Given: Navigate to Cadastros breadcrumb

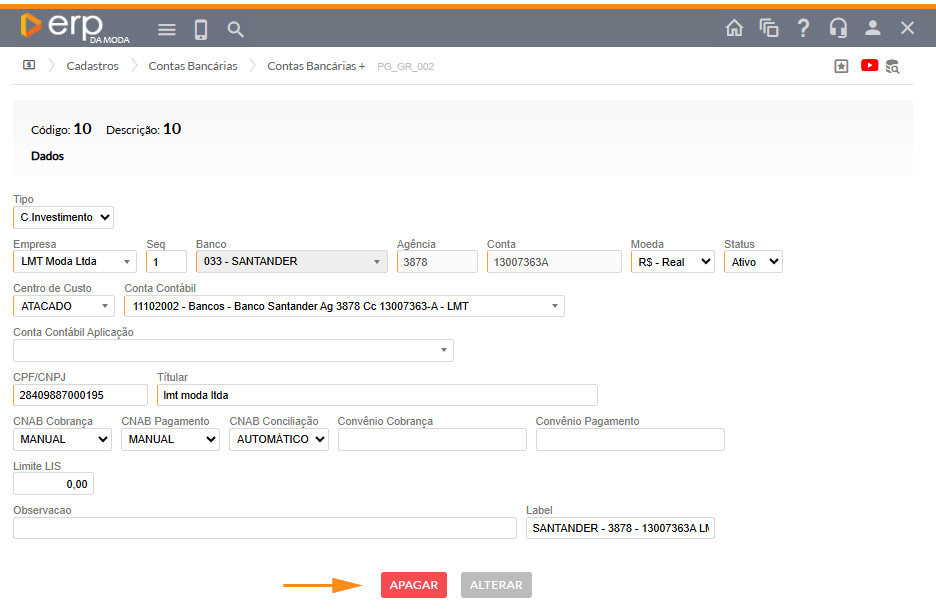Looking at the screenshot, I should coord(92,66).
